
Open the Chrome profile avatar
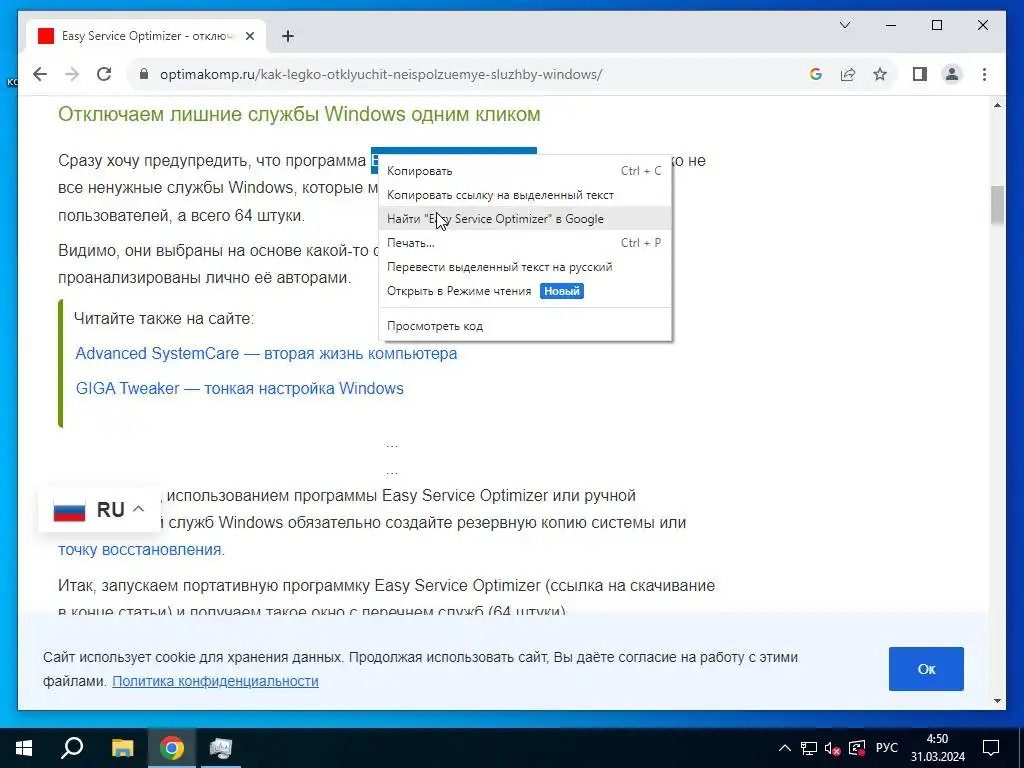tap(952, 74)
